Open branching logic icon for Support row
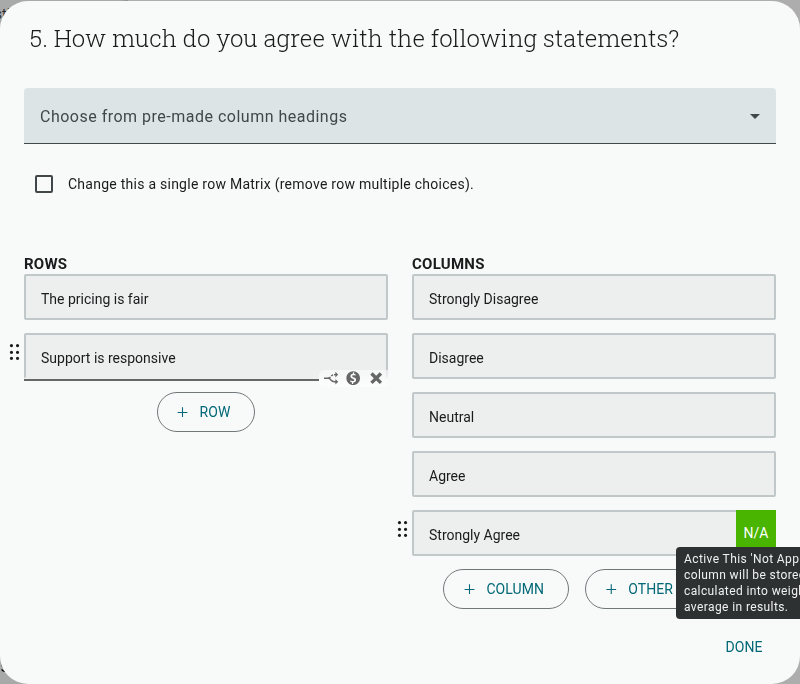 331,378
